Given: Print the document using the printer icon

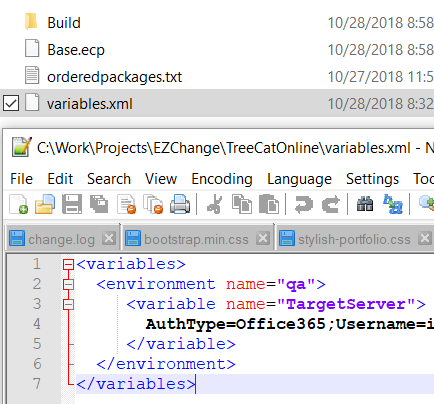Looking at the screenshot, I should [180, 204].
